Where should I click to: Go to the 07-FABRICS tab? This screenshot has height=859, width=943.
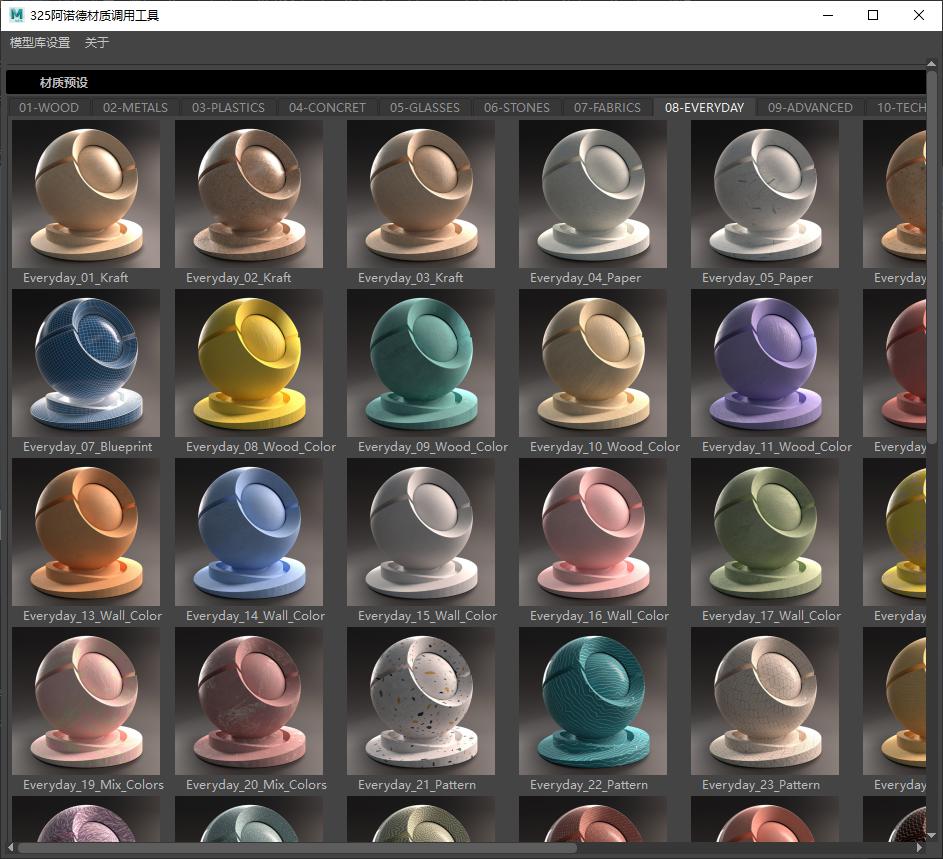point(607,108)
